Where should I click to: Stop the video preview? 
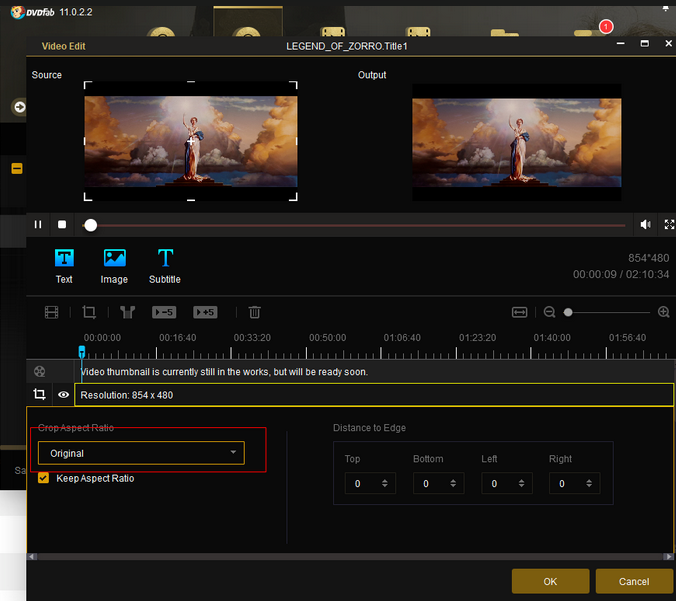[62, 225]
